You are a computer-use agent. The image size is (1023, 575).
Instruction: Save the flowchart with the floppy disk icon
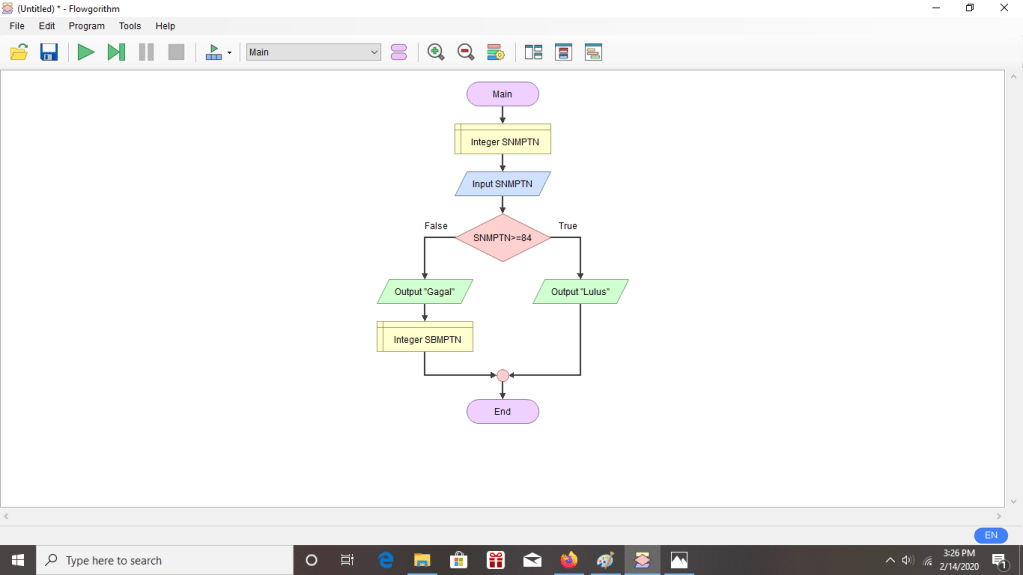click(49, 52)
